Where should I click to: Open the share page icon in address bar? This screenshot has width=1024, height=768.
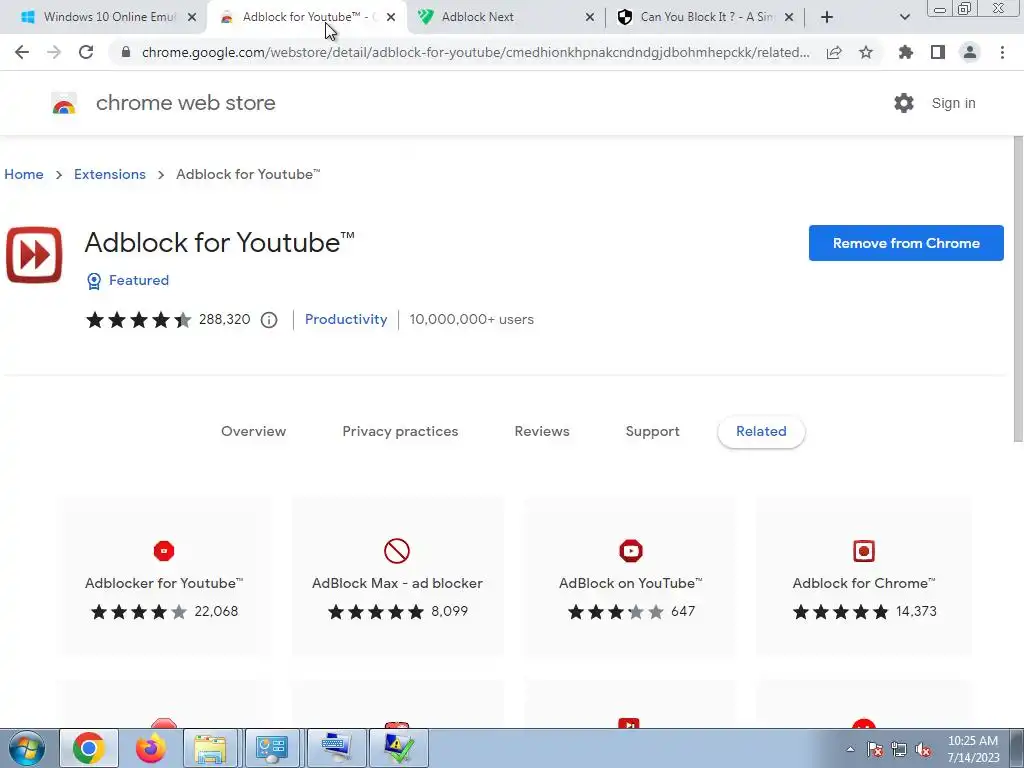[834, 52]
